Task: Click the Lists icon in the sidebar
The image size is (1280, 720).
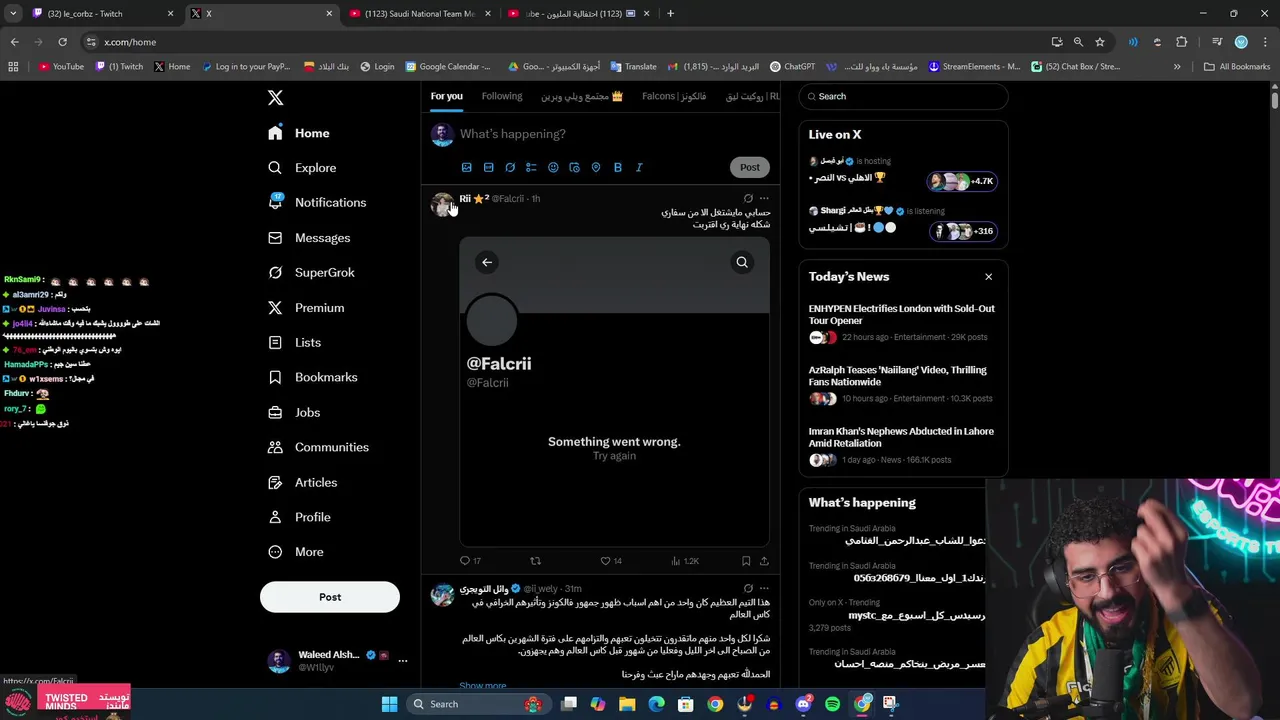Action: 275,342
